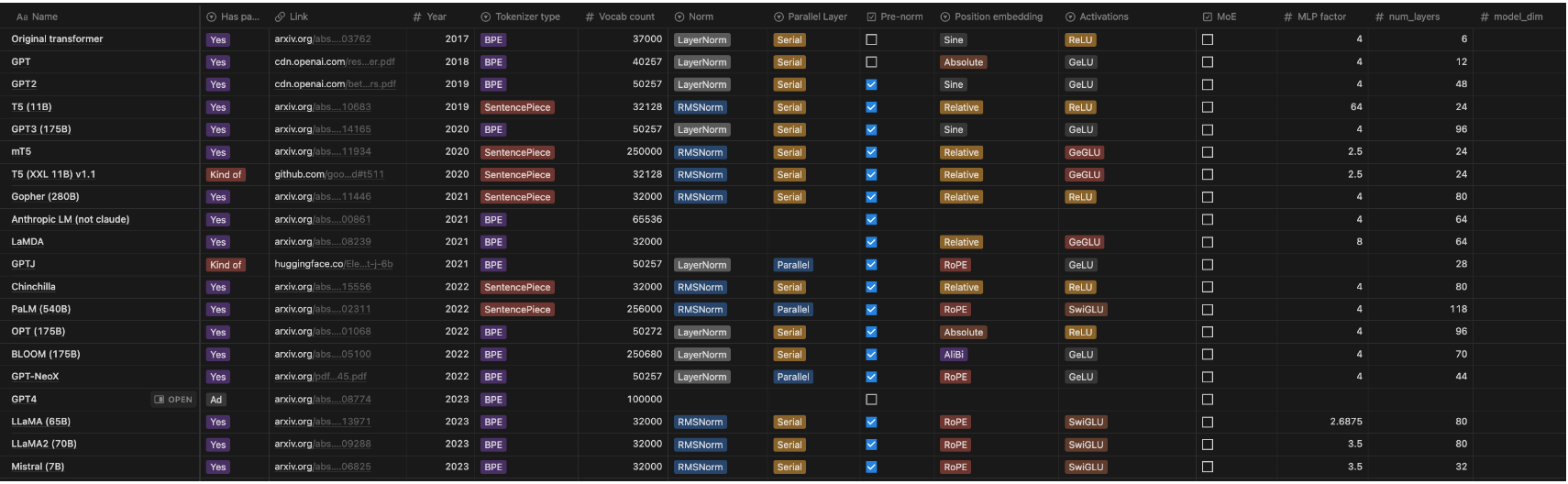
Task: Change Absolute tag in OPT (175B) row
Action: (x=963, y=332)
